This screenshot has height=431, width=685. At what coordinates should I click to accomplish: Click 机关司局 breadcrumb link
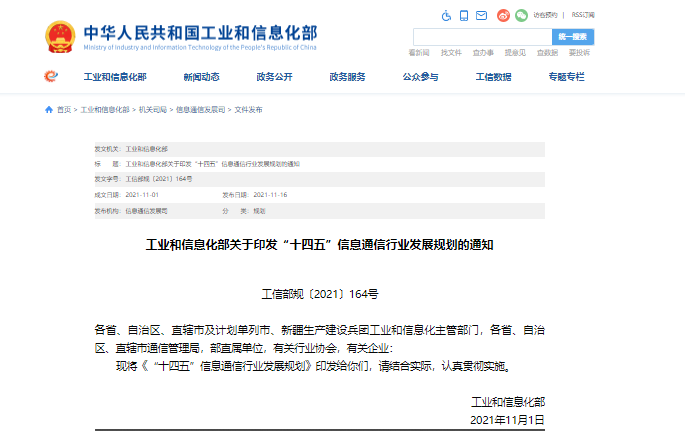(153, 110)
